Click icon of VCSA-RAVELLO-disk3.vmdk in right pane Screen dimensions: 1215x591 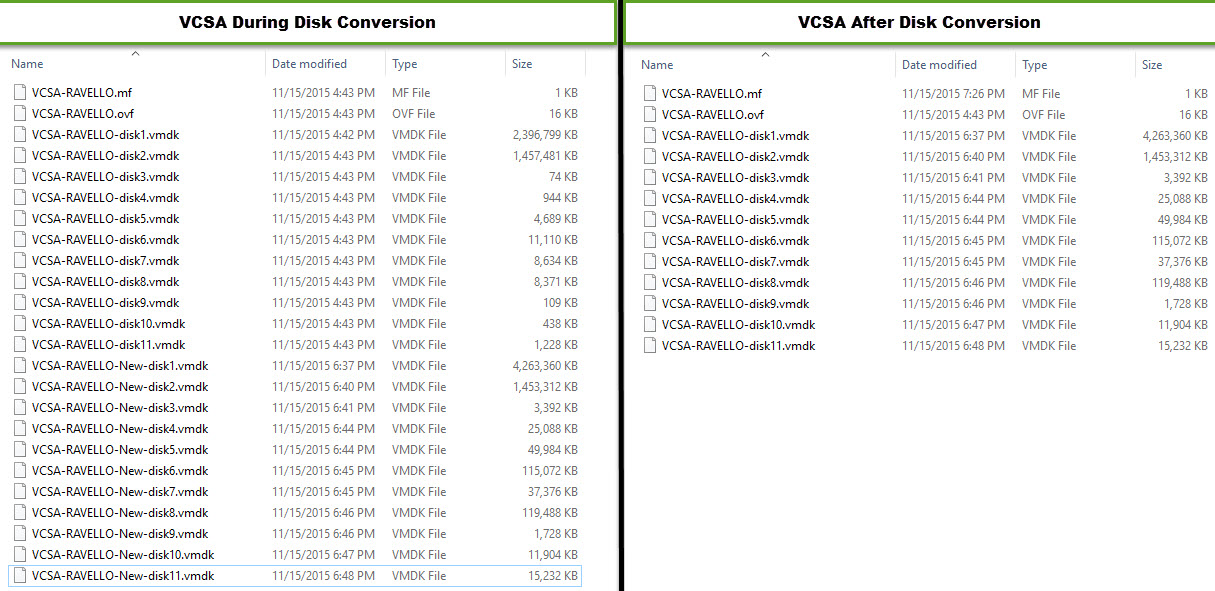pos(651,178)
